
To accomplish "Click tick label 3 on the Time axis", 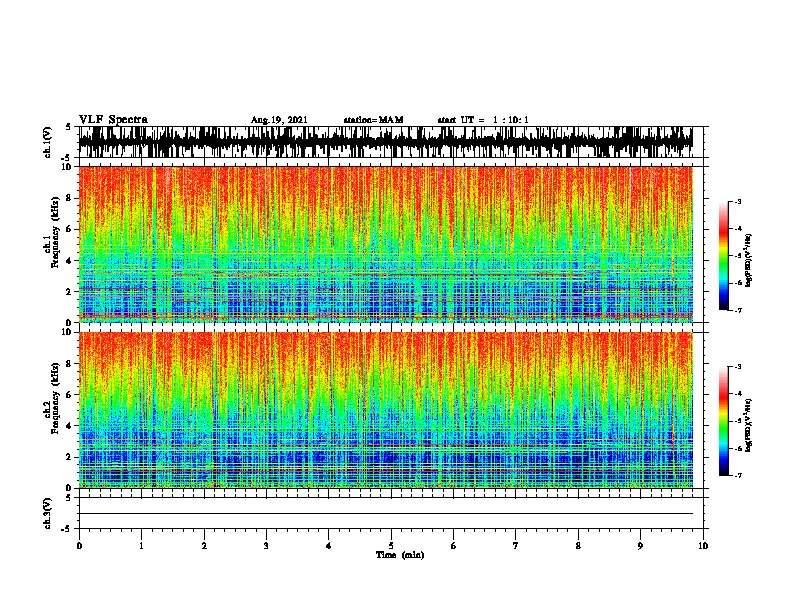I will point(266,546).
